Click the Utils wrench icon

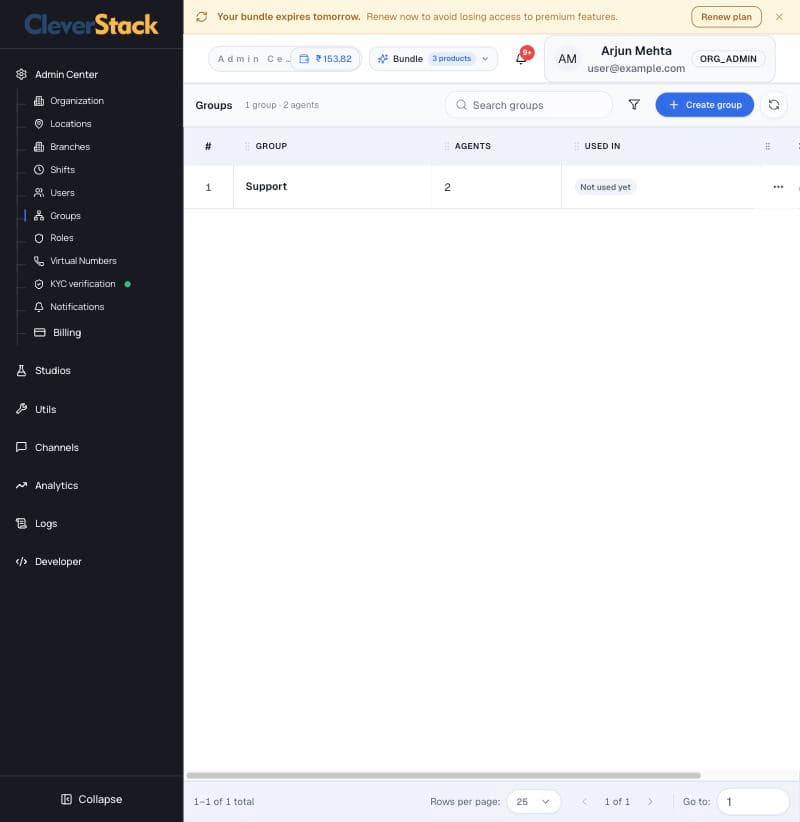(21, 409)
